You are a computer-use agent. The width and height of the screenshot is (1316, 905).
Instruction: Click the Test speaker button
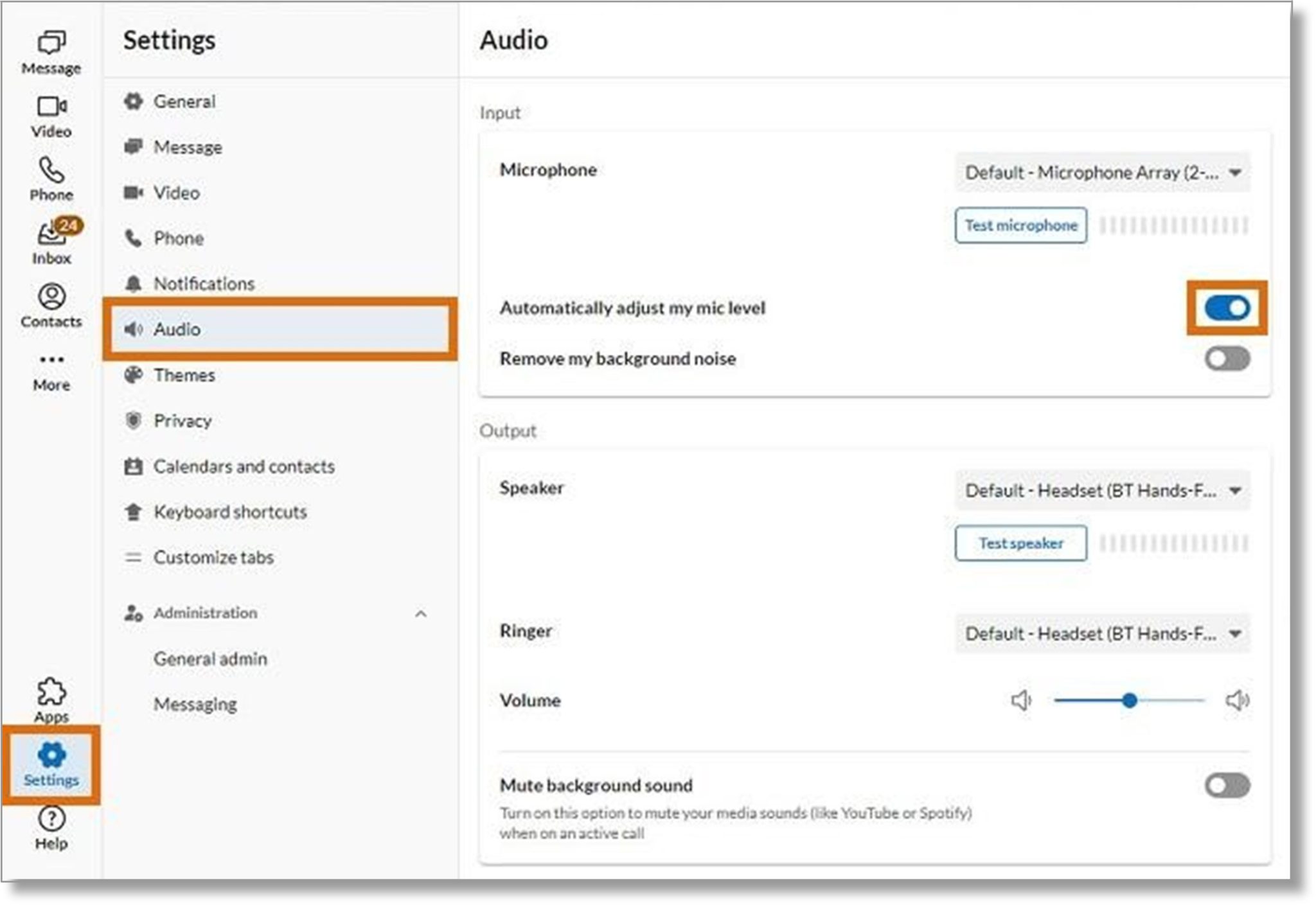[1020, 543]
